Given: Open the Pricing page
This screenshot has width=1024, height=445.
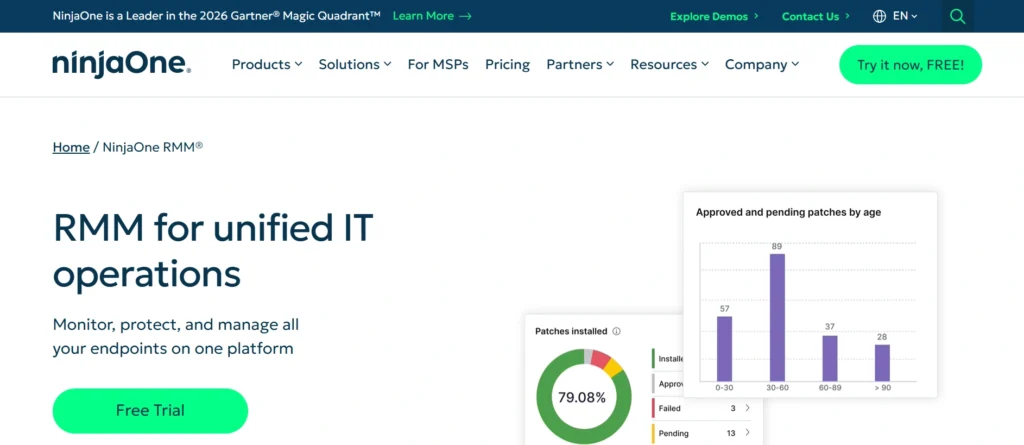Looking at the screenshot, I should [507, 64].
